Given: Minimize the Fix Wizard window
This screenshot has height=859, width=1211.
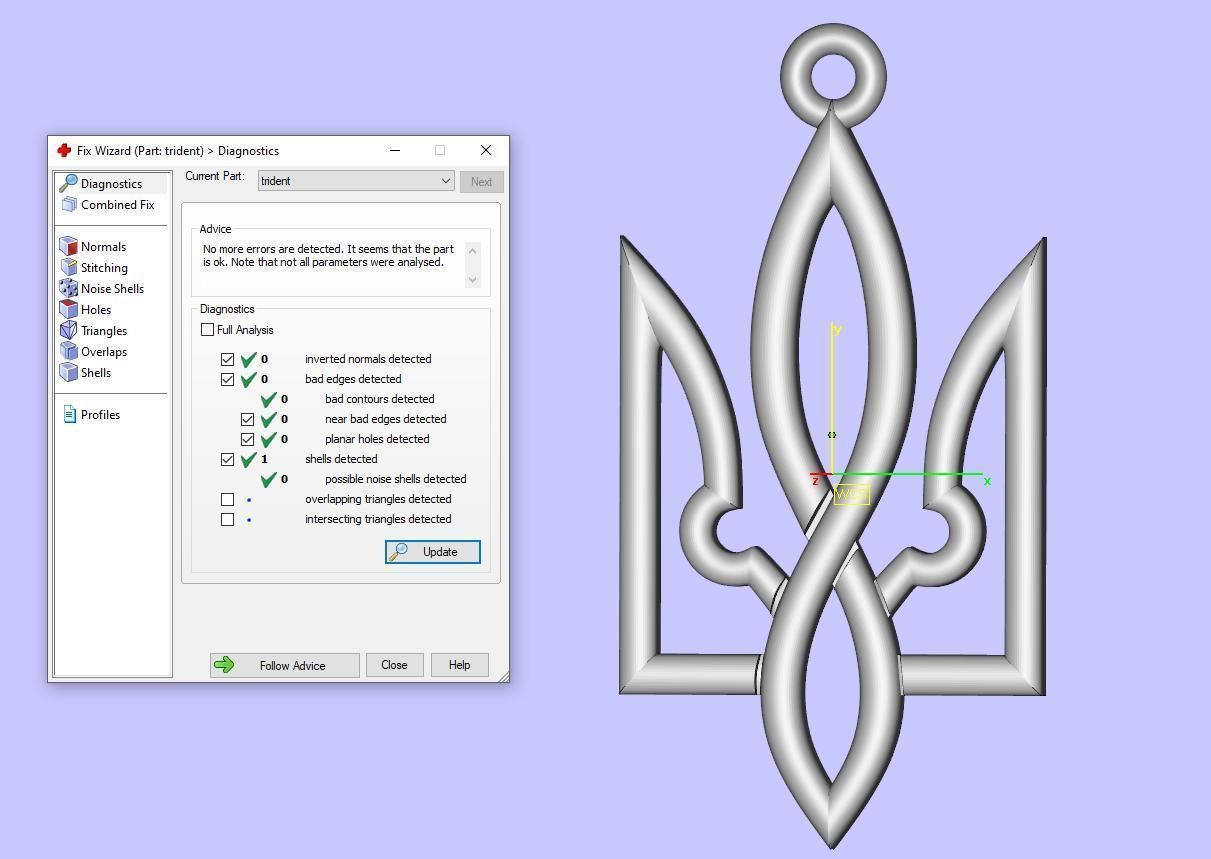Looking at the screenshot, I should (x=395, y=150).
